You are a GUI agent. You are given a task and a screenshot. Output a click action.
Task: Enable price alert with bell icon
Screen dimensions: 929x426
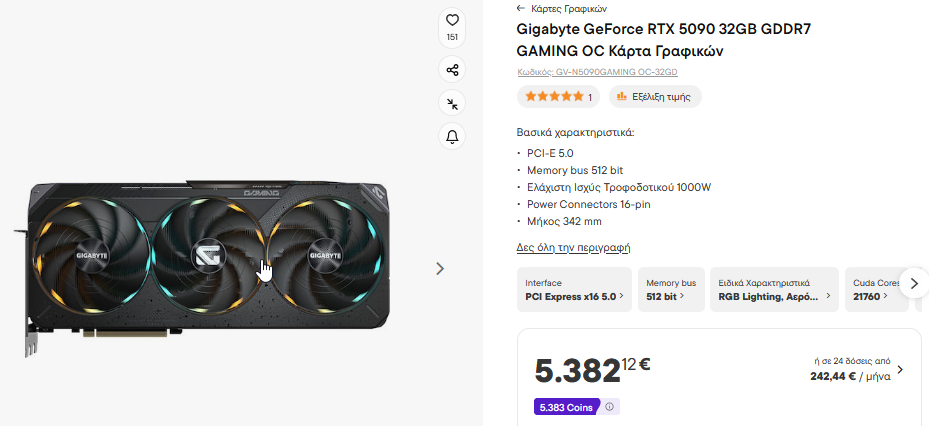[x=452, y=137]
